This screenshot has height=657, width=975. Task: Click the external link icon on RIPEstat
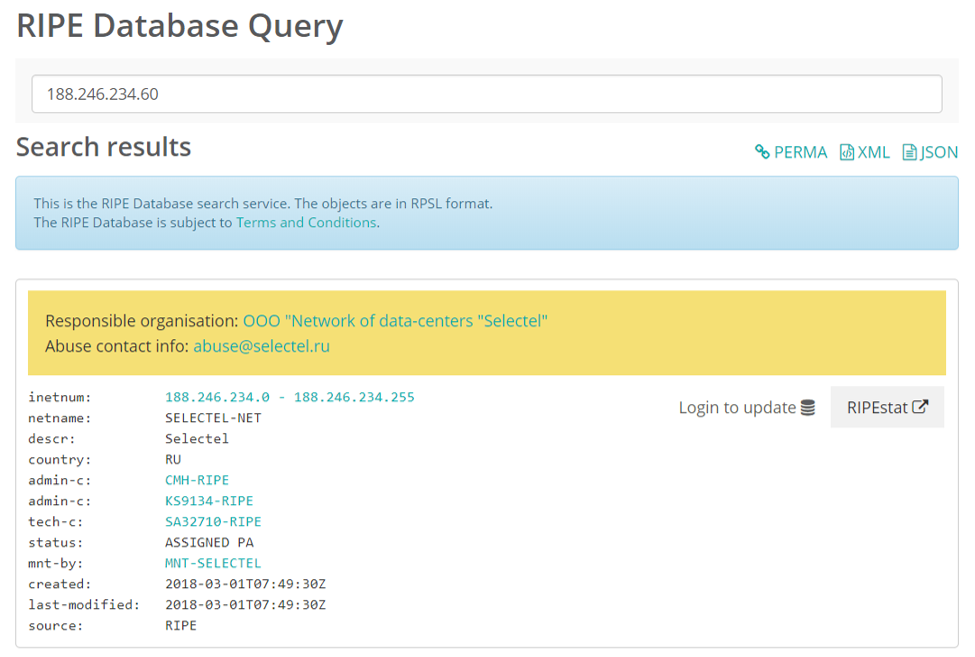(x=920, y=407)
